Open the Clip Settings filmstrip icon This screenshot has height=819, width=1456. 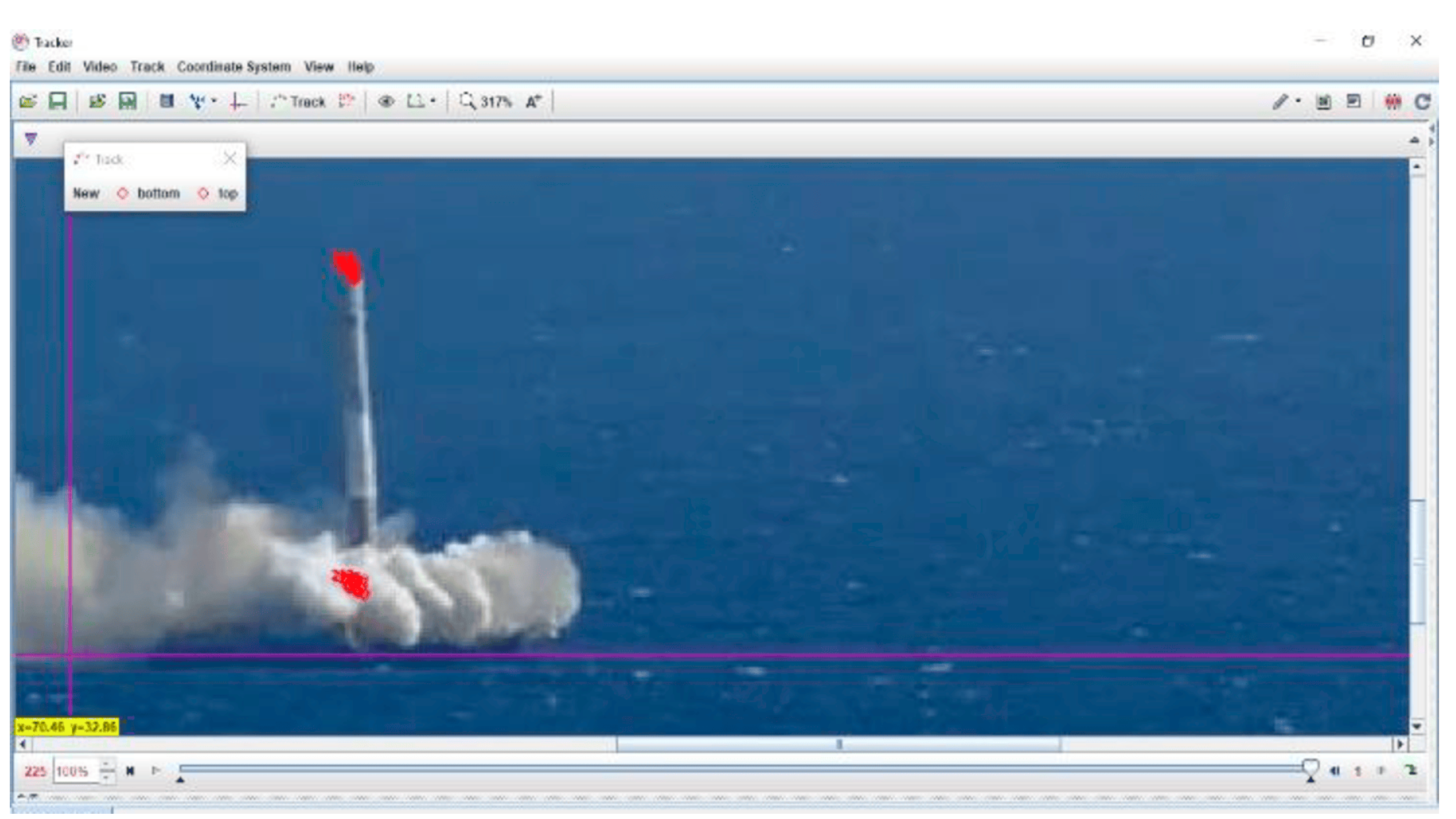166,101
